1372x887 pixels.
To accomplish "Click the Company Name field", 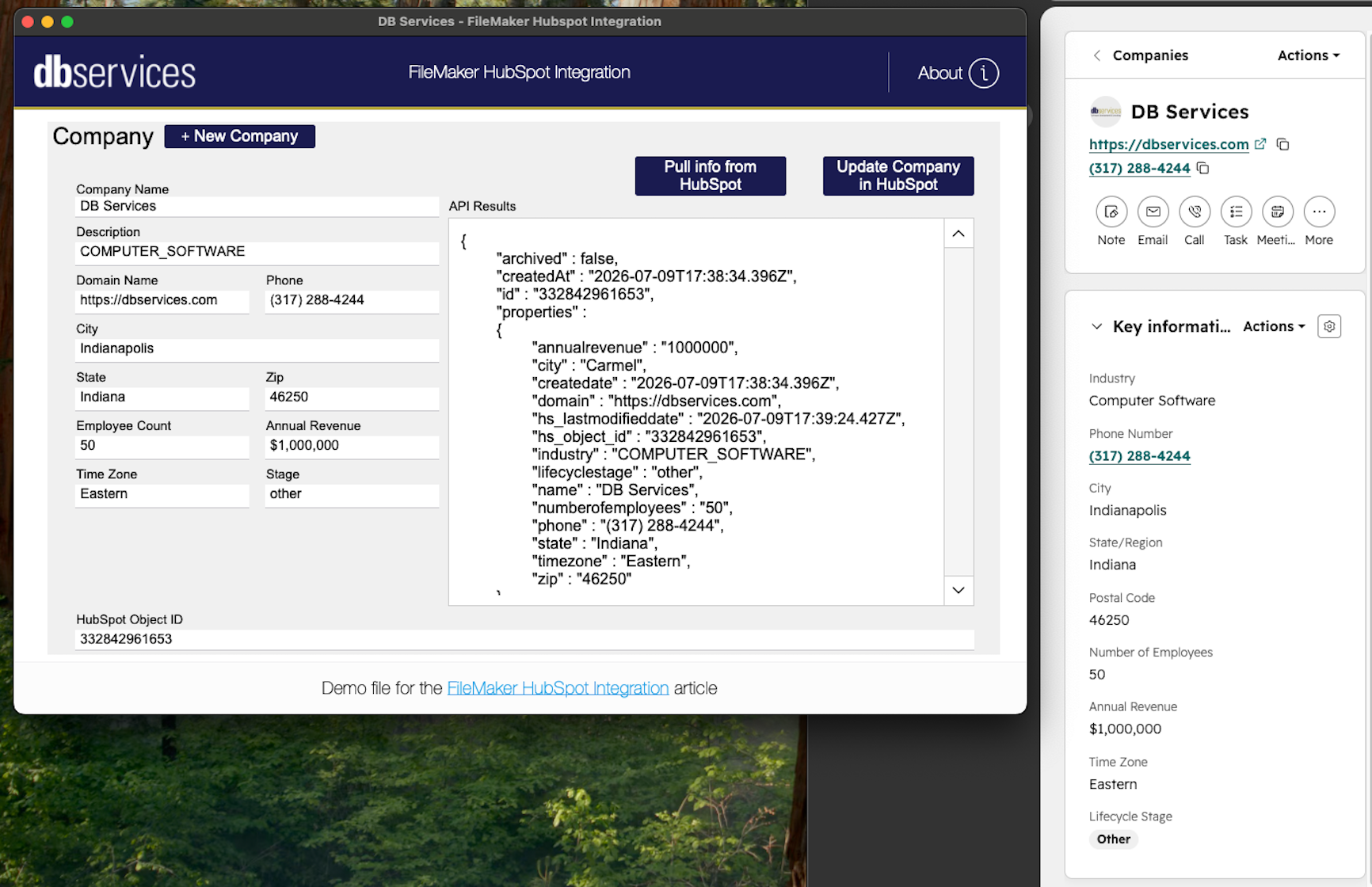I will [257, 206].
